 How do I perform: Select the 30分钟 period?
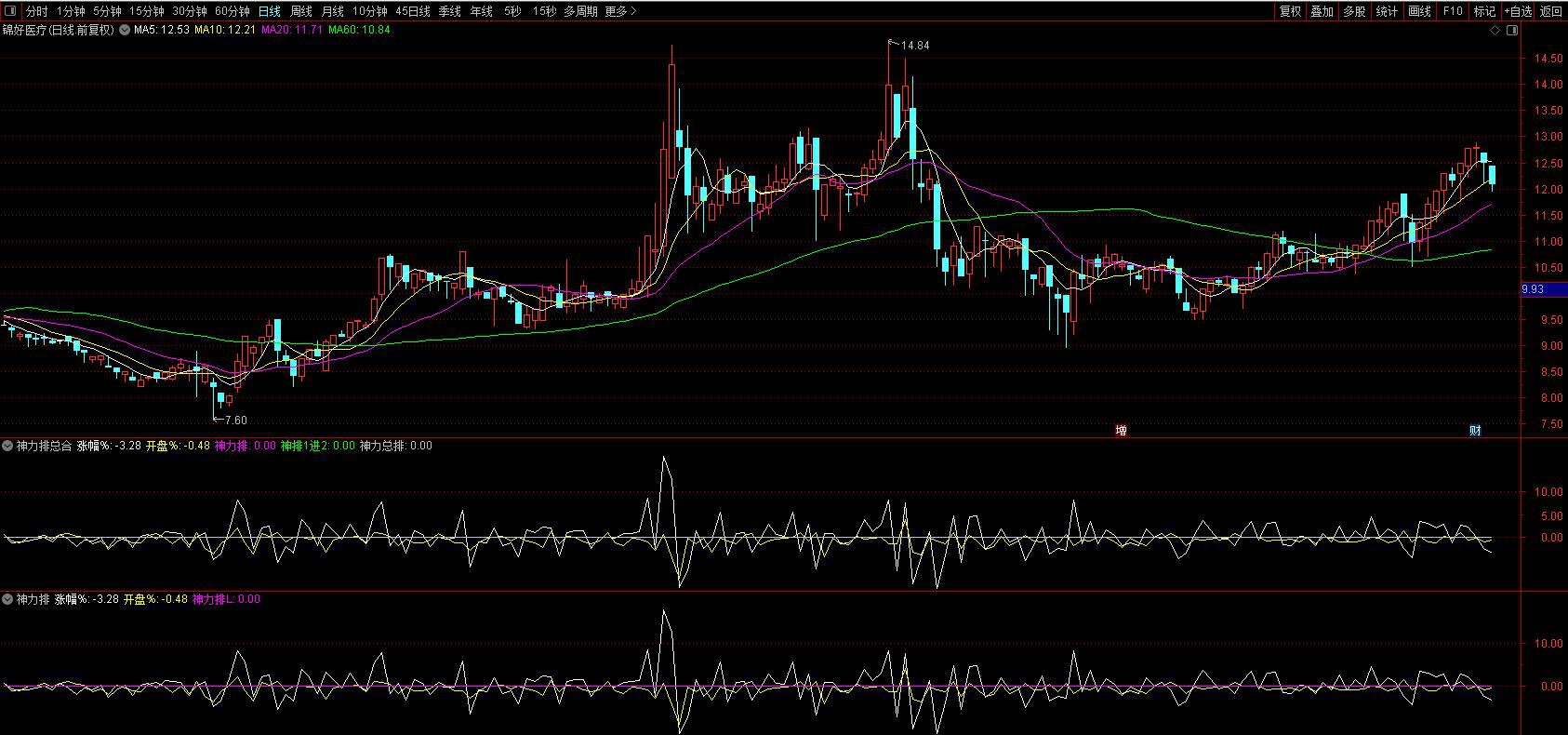189,11
